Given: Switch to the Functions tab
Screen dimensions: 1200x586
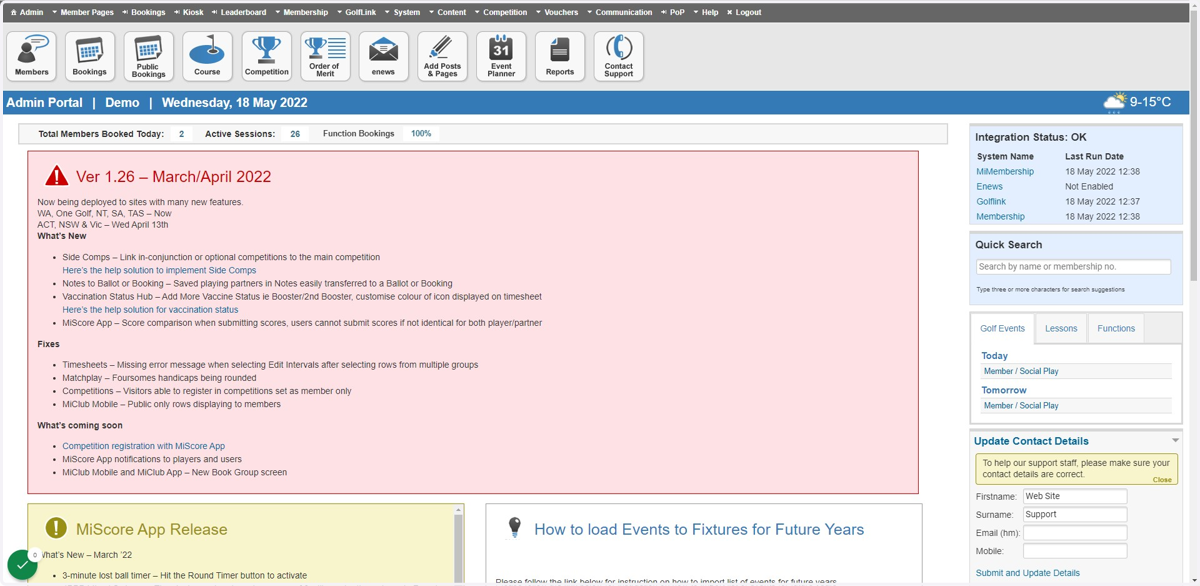Looking at the screenshot, I should tap(1116, 328).
